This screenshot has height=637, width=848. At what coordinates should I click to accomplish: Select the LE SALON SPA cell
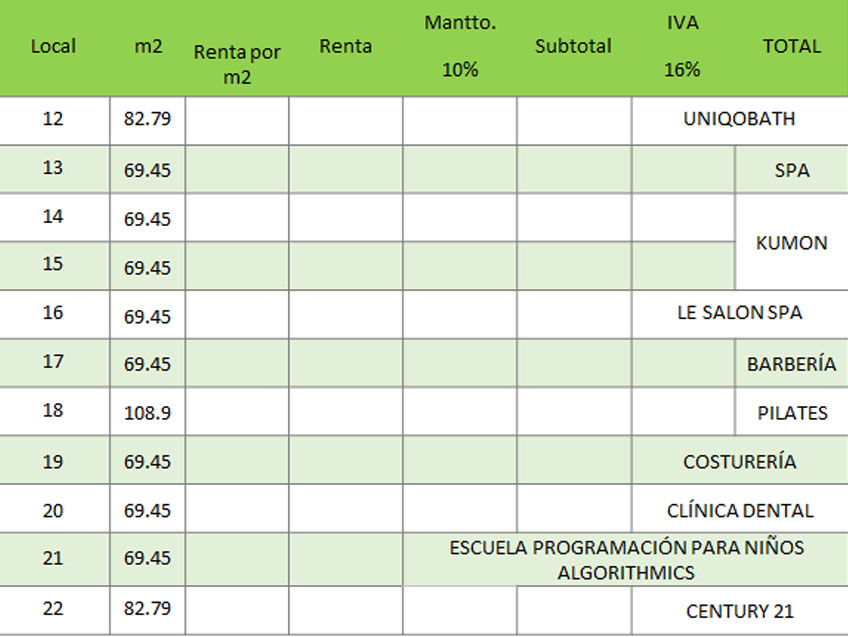739,313
